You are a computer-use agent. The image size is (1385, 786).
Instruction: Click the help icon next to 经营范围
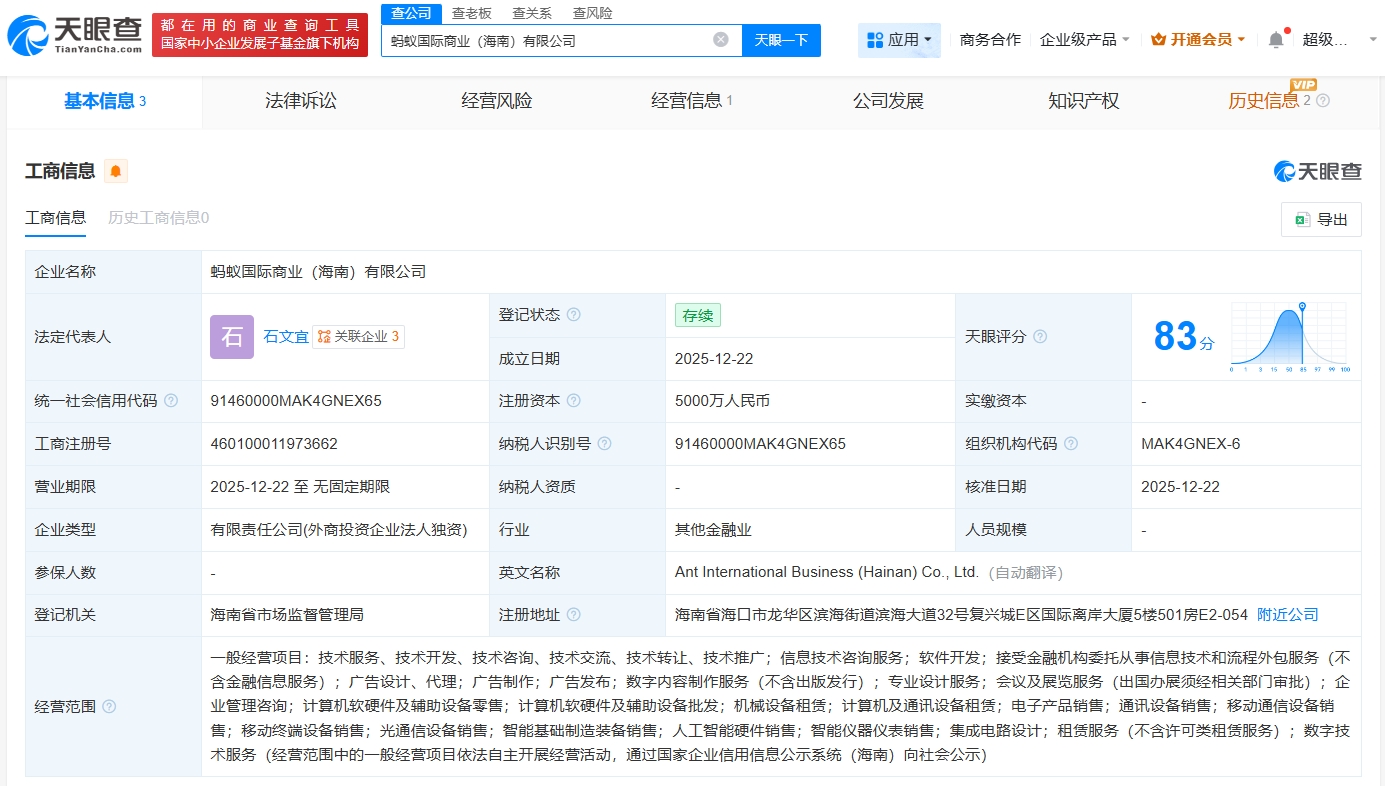[109, 707]
